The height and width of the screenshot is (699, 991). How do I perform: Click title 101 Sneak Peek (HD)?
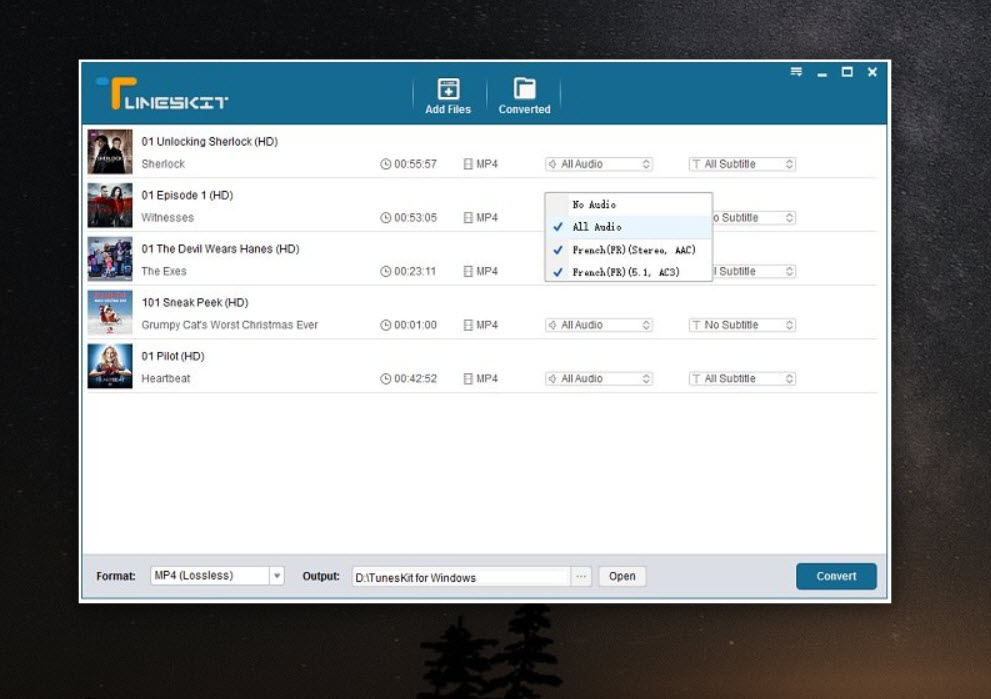pos(195,303)
